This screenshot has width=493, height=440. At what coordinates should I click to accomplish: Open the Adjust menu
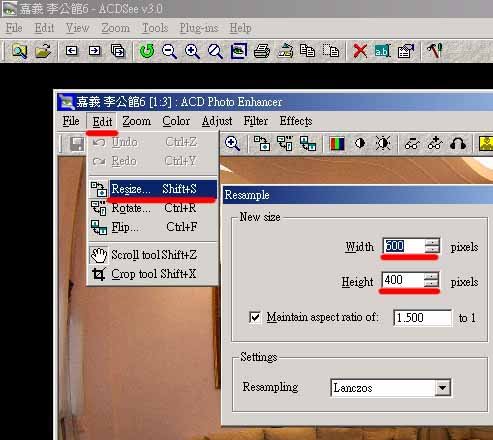(x=217, y=121)
